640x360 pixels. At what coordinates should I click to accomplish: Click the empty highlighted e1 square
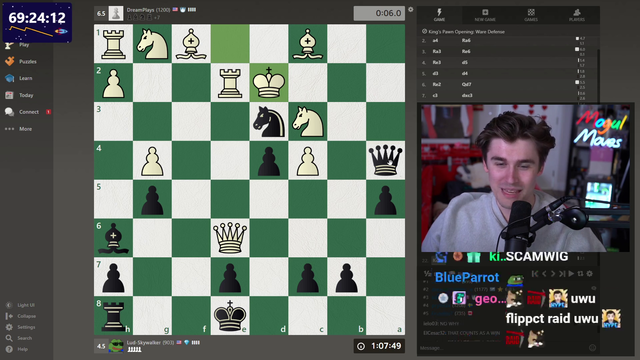click(x=230, y=44)
